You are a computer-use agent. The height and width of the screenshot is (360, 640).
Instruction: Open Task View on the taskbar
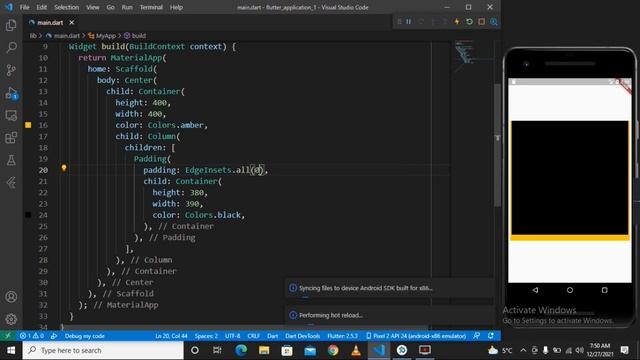[x=217, y=350]
